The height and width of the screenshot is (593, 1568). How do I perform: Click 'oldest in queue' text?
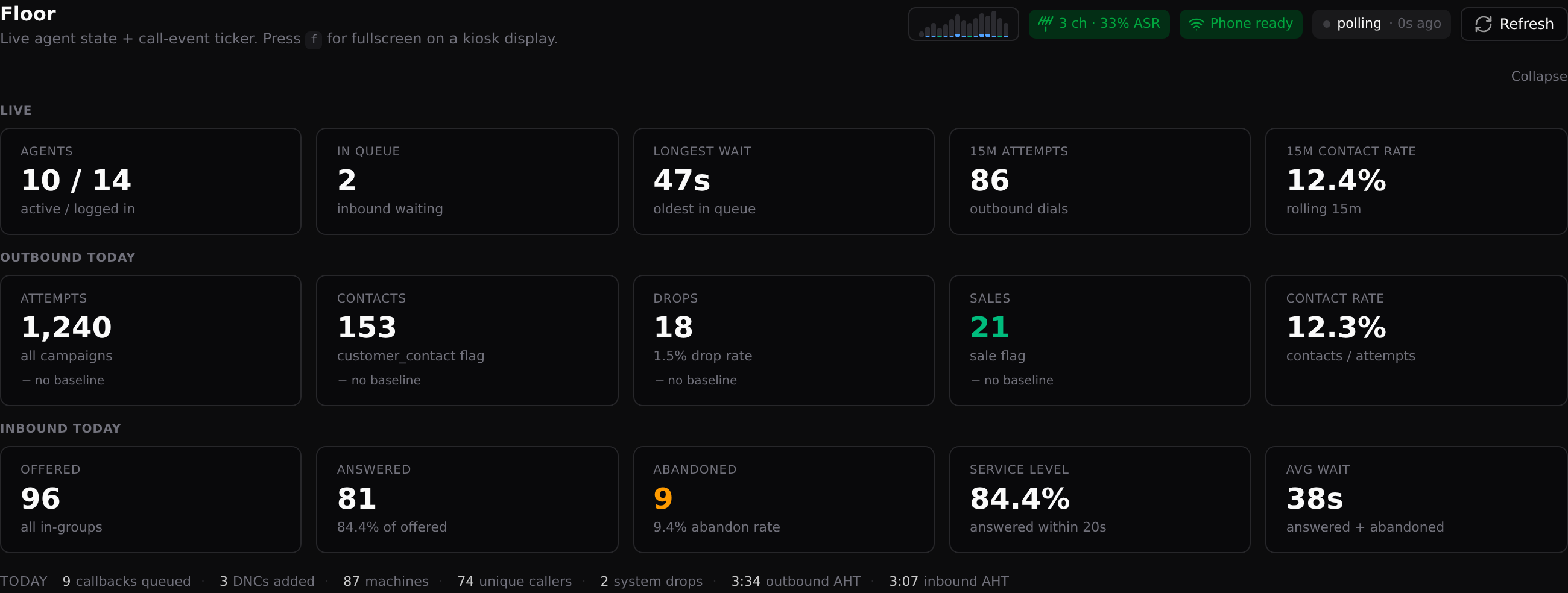(x=704, y=209)
